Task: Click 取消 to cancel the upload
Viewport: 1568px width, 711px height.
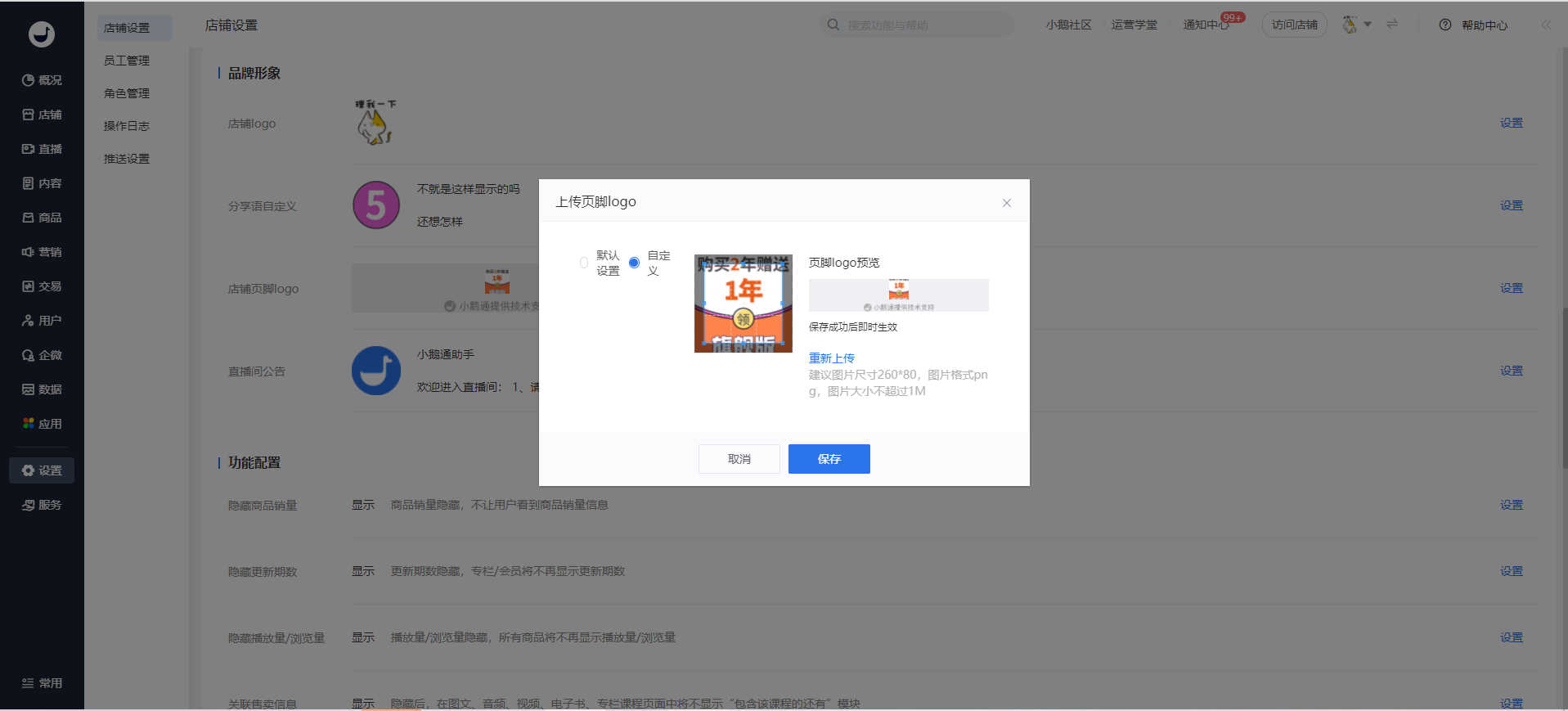Action: (739, 459)
